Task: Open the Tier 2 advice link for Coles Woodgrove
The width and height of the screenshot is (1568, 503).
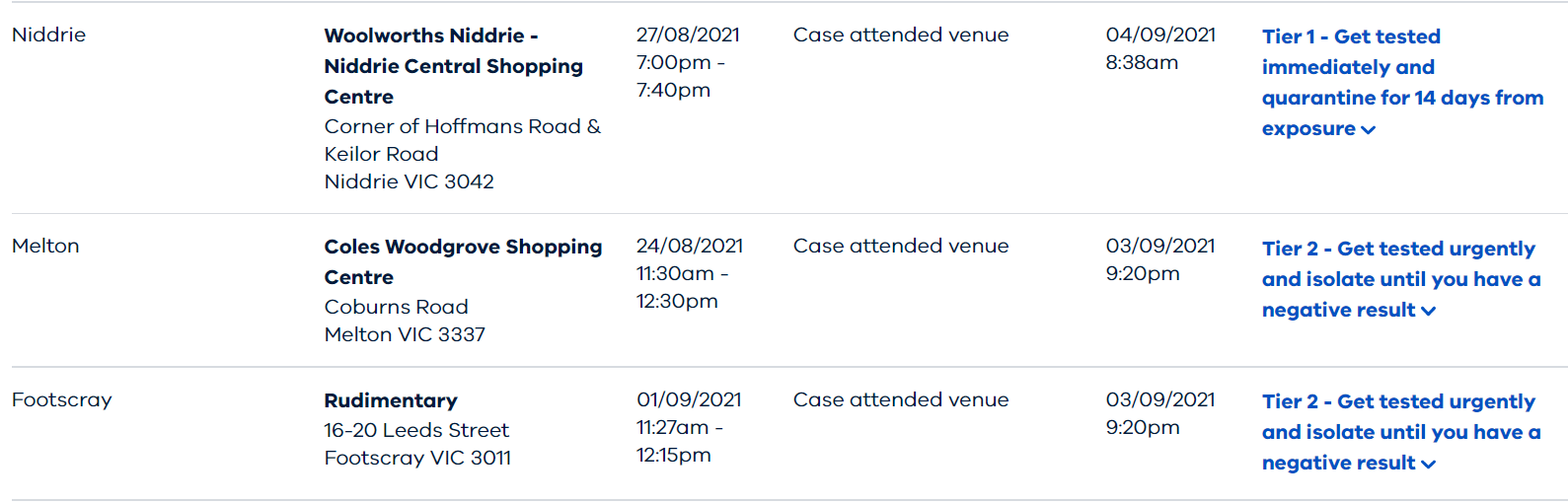Action: [1401, 279]
